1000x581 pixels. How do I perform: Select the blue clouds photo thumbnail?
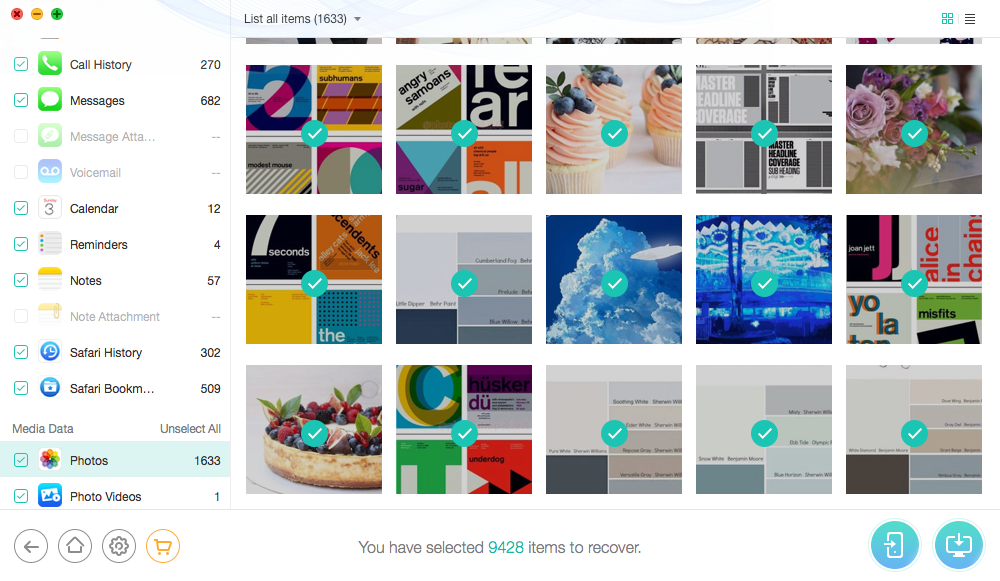(614, 279)
